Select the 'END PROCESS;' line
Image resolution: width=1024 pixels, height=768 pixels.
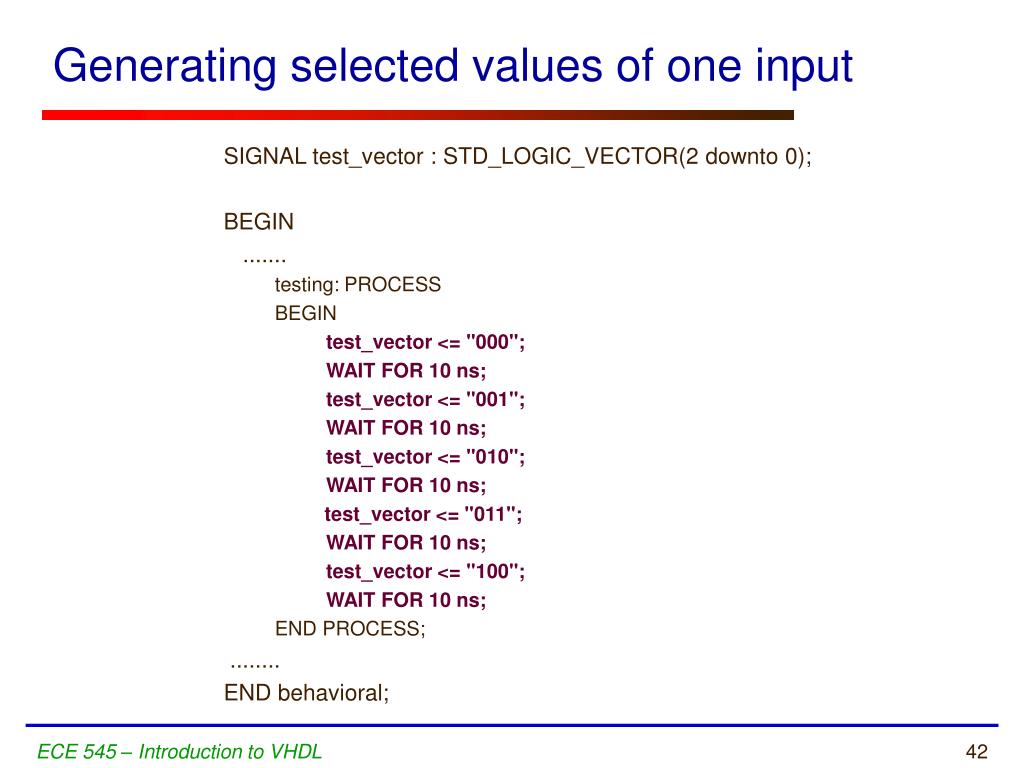tap(350, 629)
